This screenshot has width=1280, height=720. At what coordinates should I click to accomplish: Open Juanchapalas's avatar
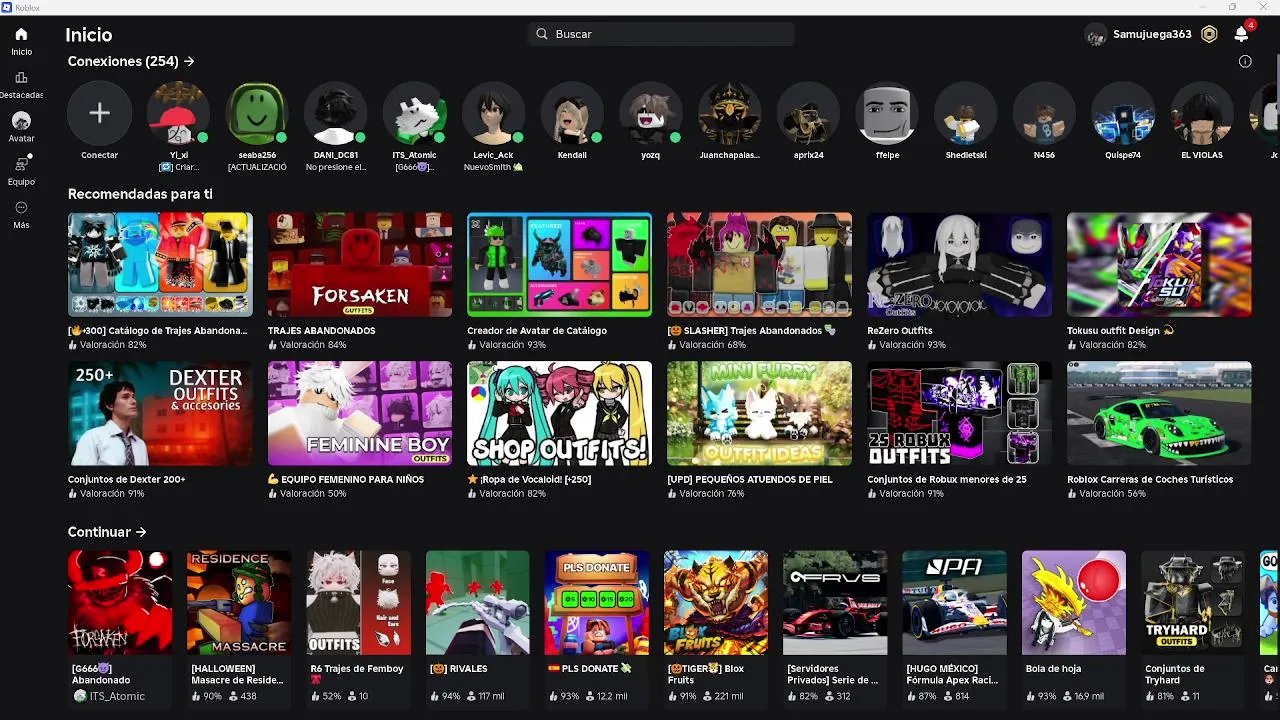(x=729, y=113)
